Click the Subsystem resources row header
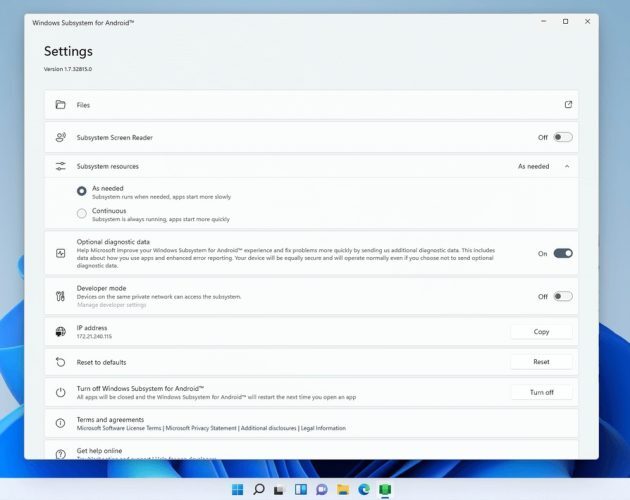630x500 pixels. (311, 166)
